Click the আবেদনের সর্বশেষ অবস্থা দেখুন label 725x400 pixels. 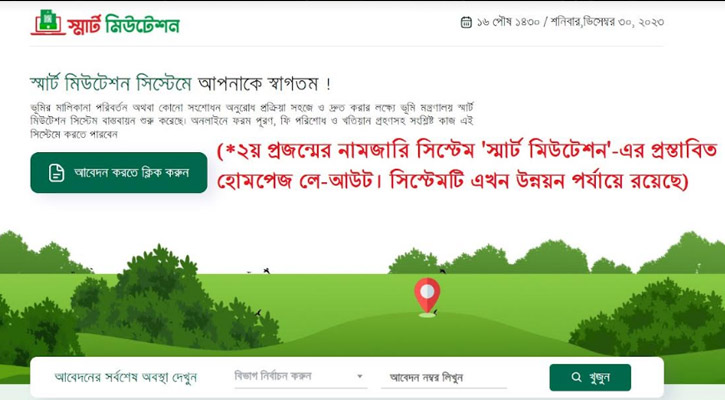point(126,377)
